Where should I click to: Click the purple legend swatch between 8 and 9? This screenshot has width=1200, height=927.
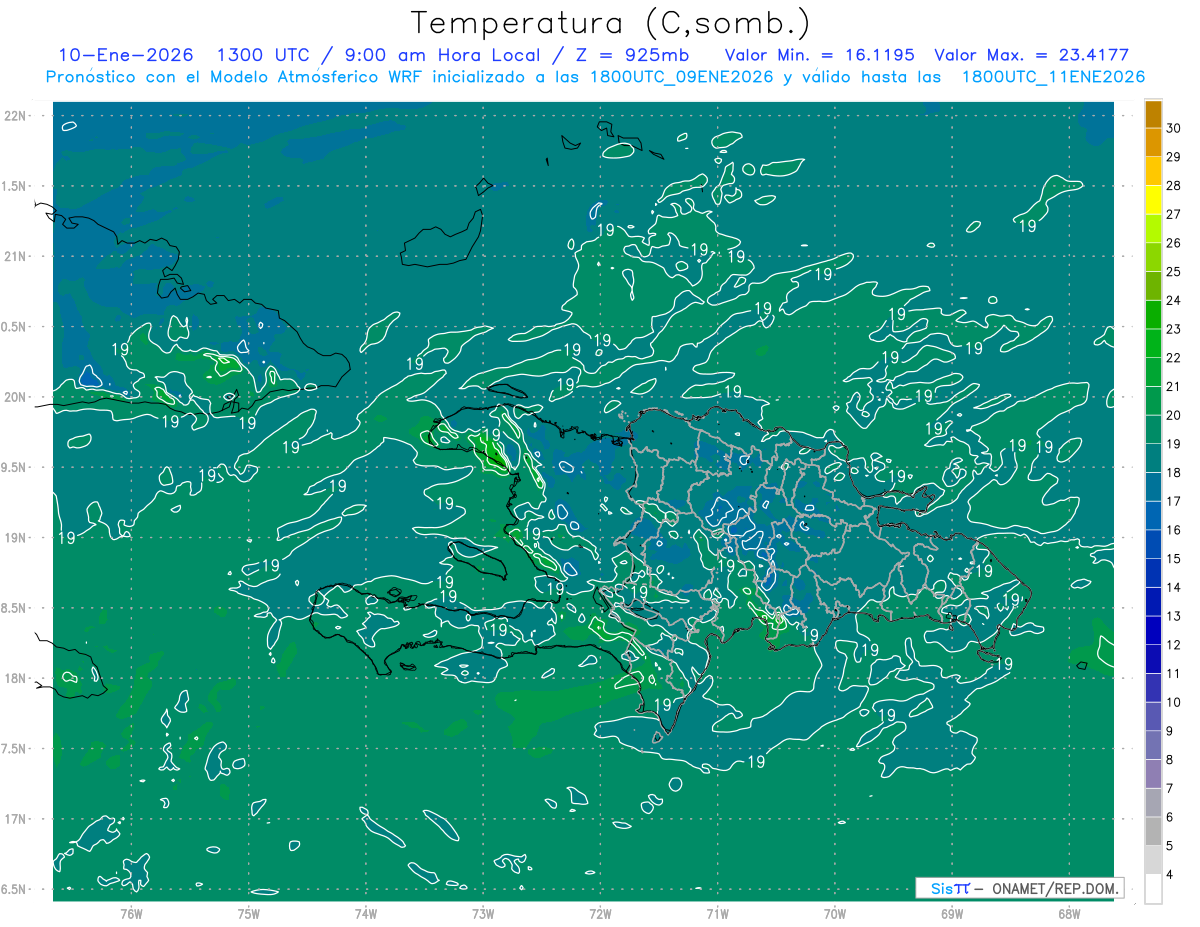[x=1153, y=746]
